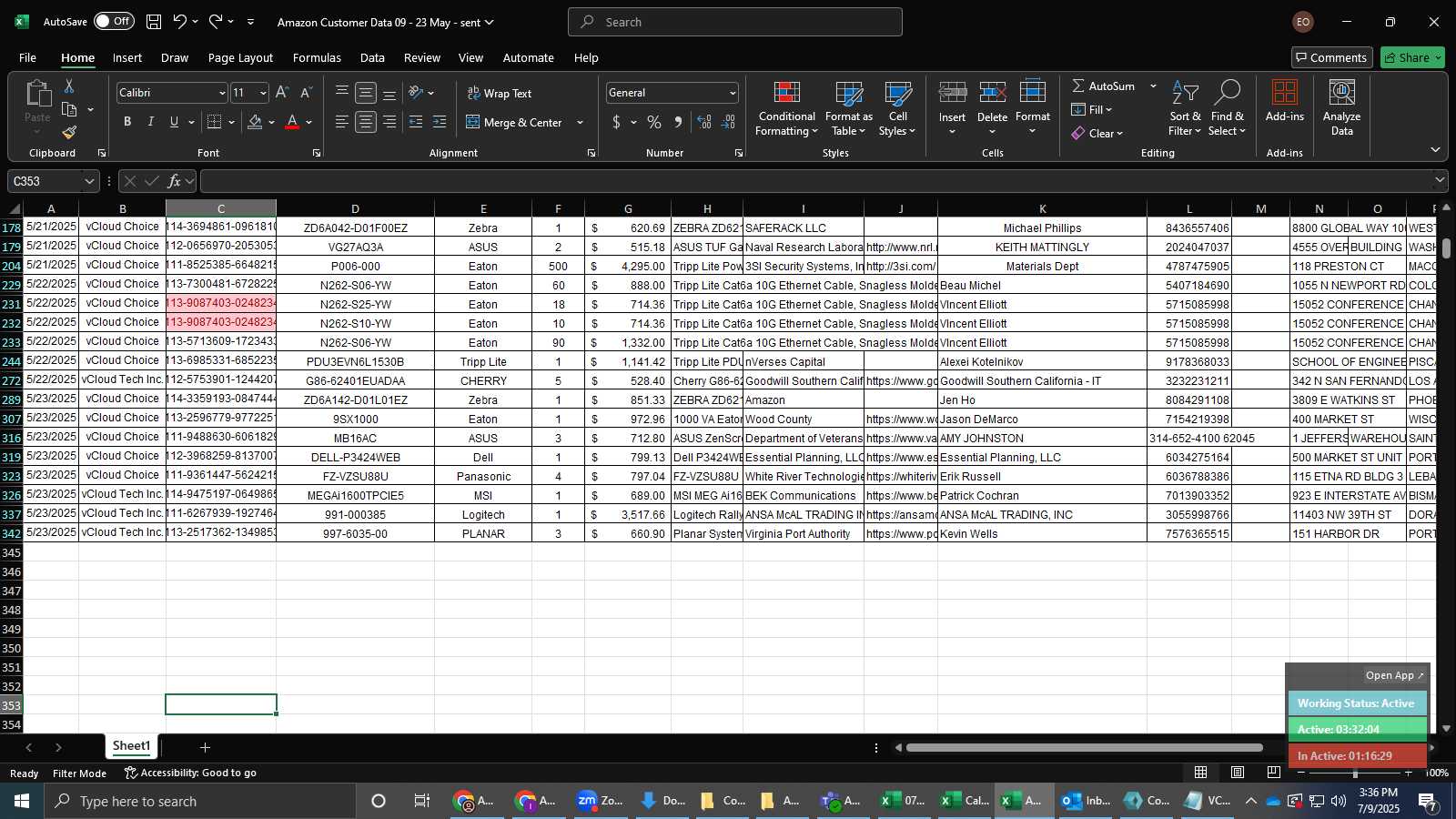Increase font size with larger A icon
The image size is (1456, 819).
pyautogui.click(x=282, y=93)
